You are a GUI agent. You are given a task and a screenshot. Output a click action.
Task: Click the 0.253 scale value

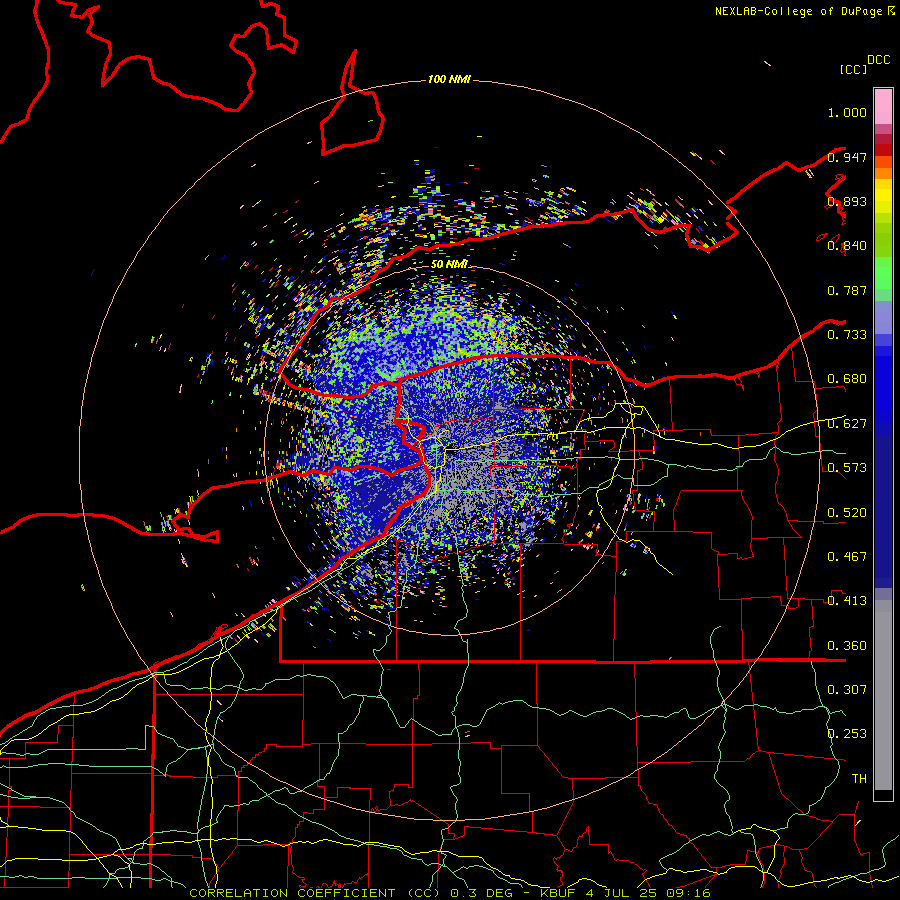pyautogui.click(x=847, y=734)
